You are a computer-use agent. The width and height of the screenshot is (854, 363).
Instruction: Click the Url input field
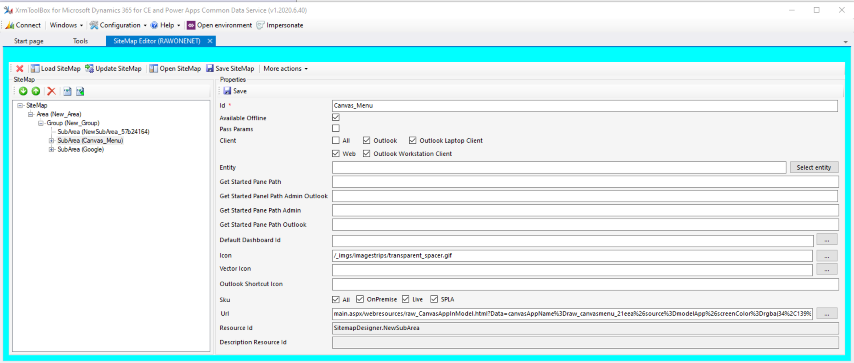(572, 314)
